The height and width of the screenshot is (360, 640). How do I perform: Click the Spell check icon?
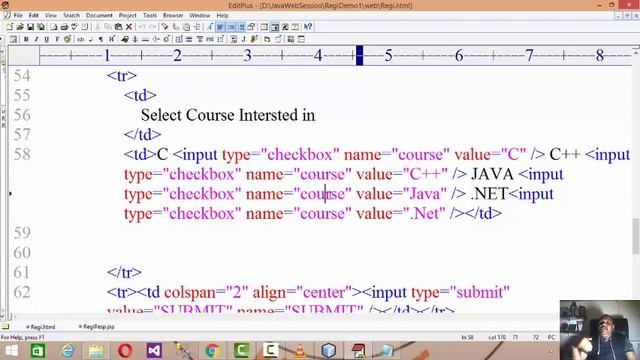click(74, 27)
